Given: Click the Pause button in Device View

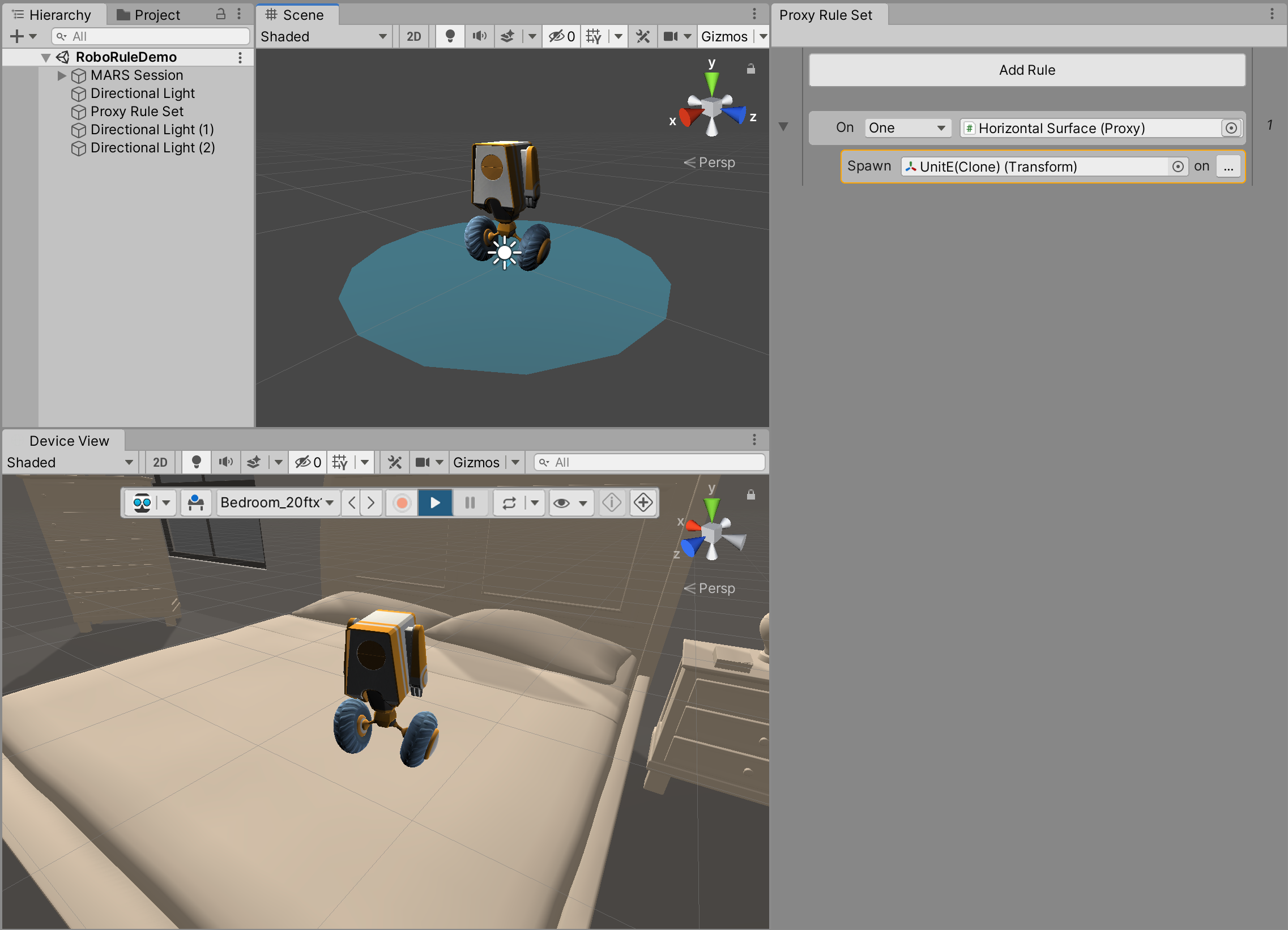Looking at the screenshot, I should pos(470,502).
